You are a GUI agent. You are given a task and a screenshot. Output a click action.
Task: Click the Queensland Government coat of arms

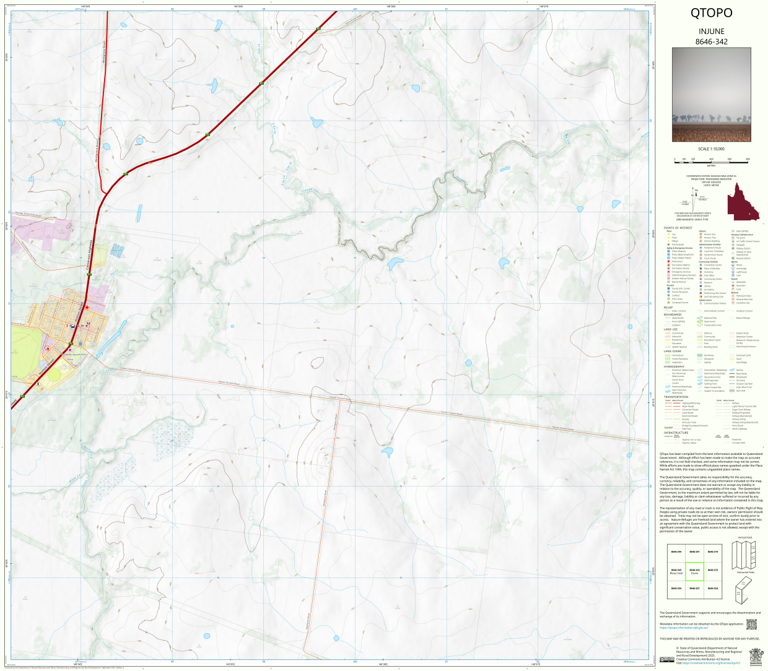pyautogui.click(x=756, y=656)
